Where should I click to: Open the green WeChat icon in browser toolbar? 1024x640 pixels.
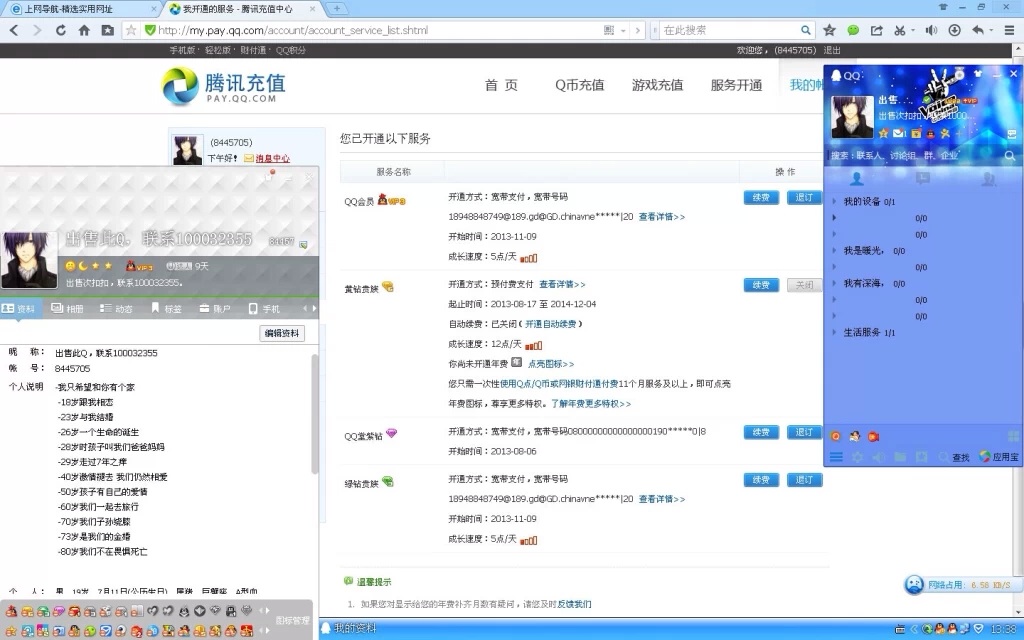853,30
